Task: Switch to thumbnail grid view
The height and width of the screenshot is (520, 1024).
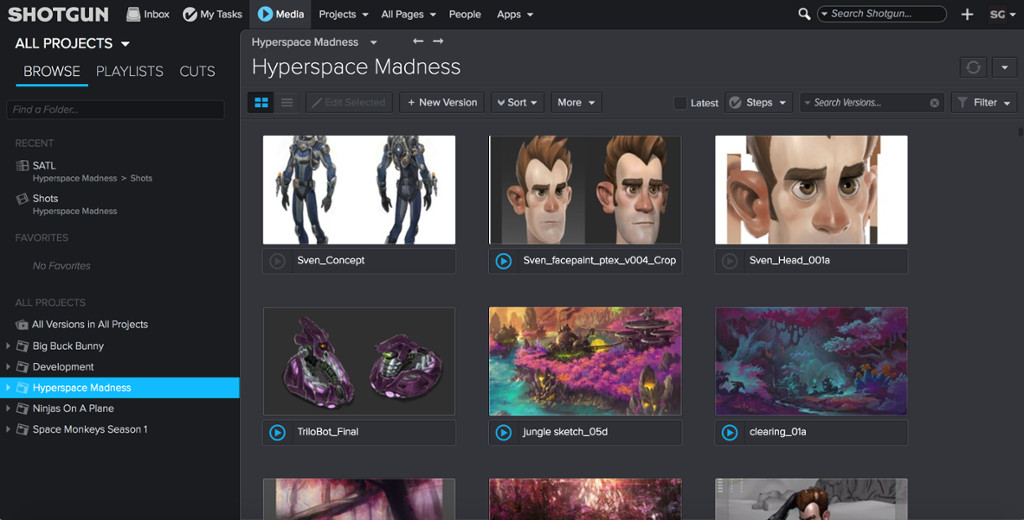Action: pyautogui.click(x=261, y=103)
